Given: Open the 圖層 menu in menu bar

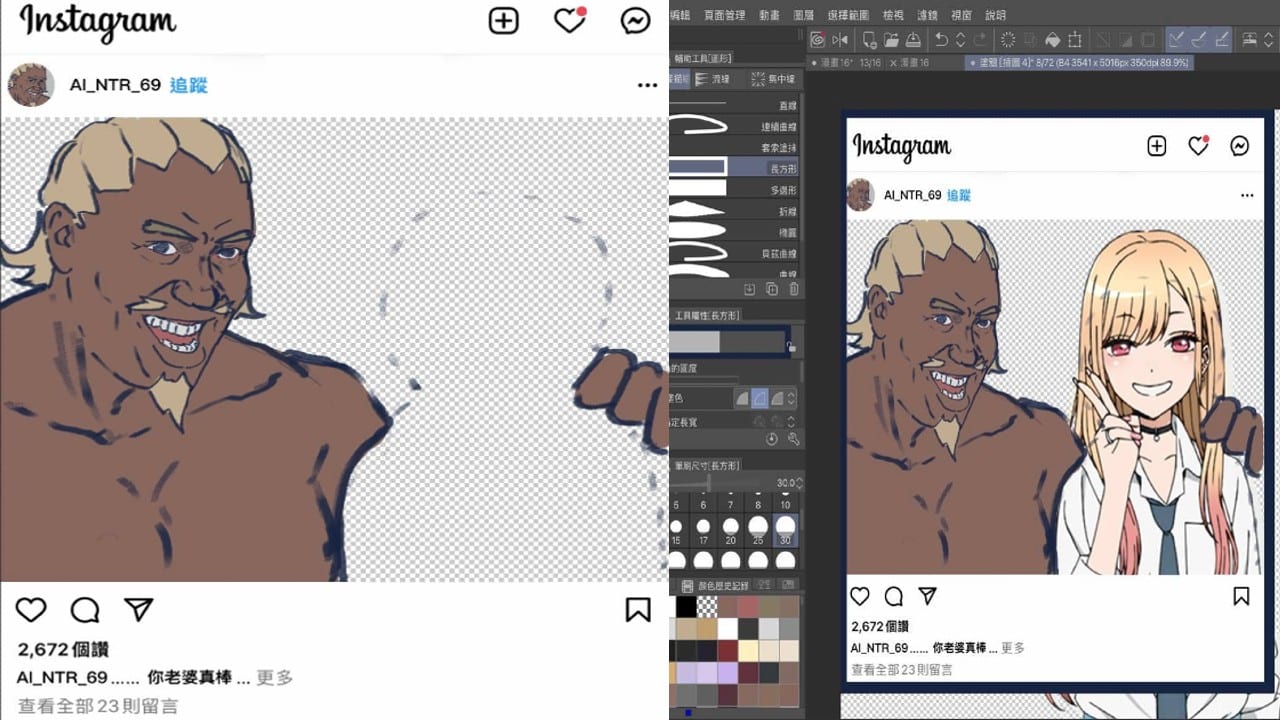Looking at the screenshot, I should tap(803, 15).
